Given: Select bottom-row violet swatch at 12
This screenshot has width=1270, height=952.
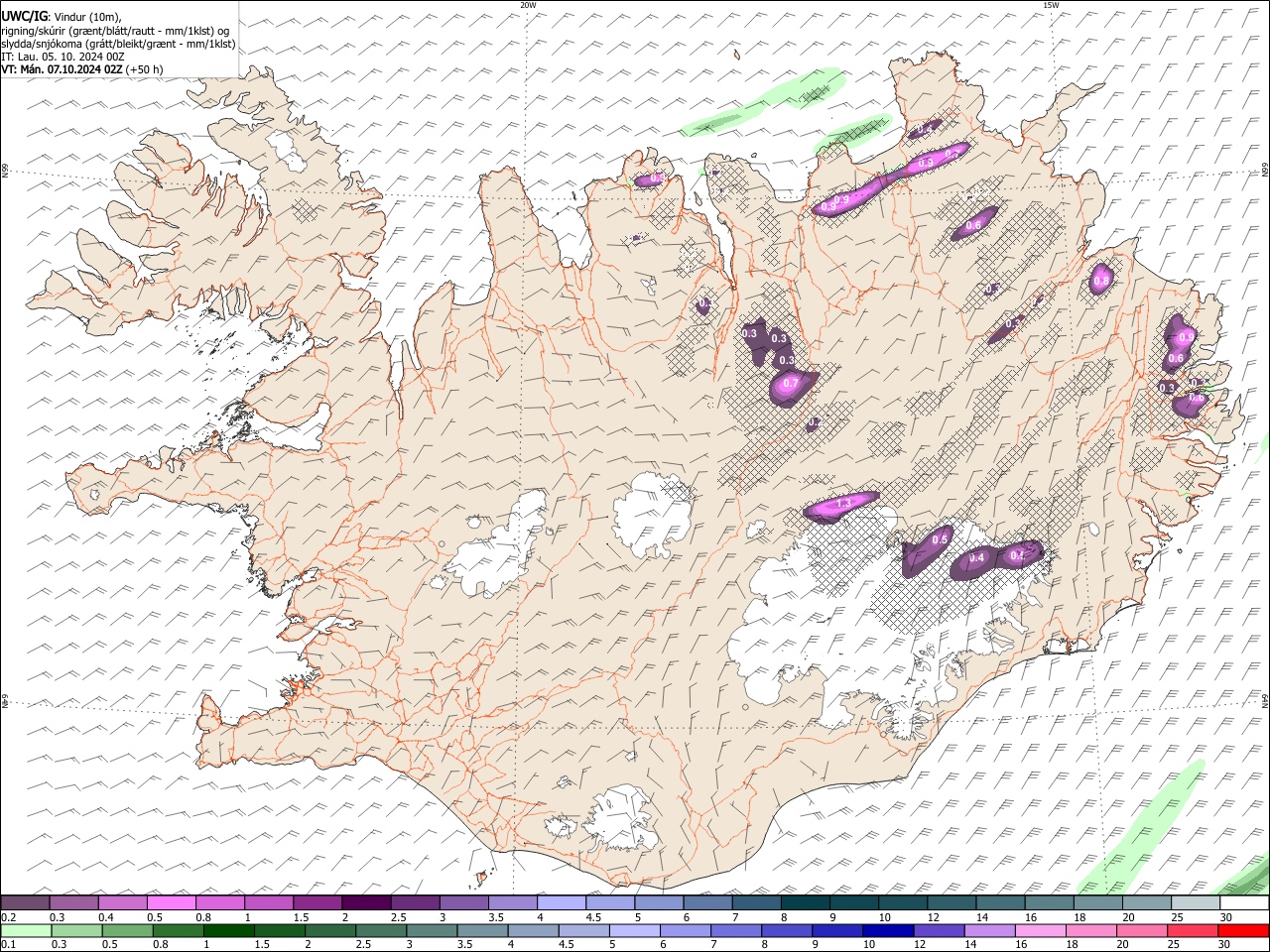Looking at the screenshot, I should coord(939,930).
